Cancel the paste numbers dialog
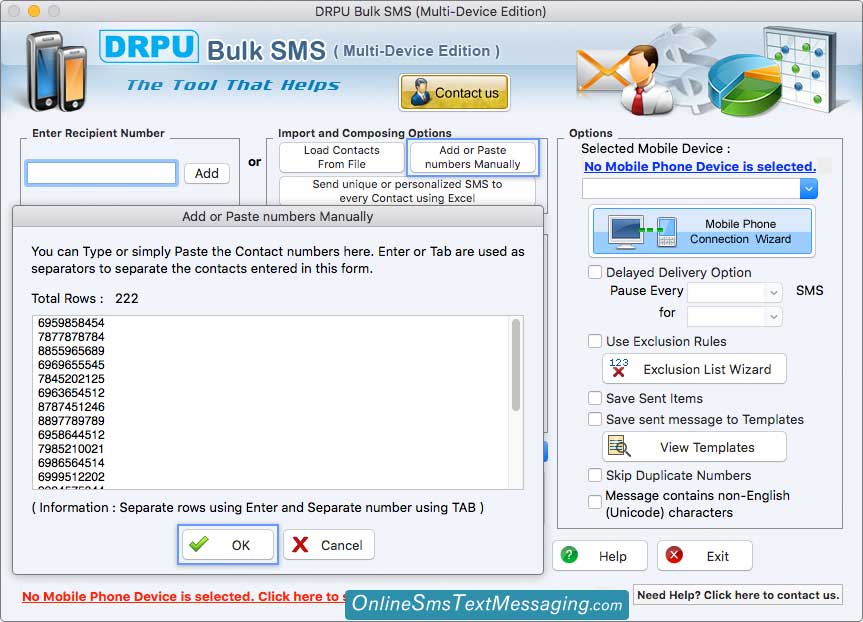The image size is (863, 622). tap(329, 545)
